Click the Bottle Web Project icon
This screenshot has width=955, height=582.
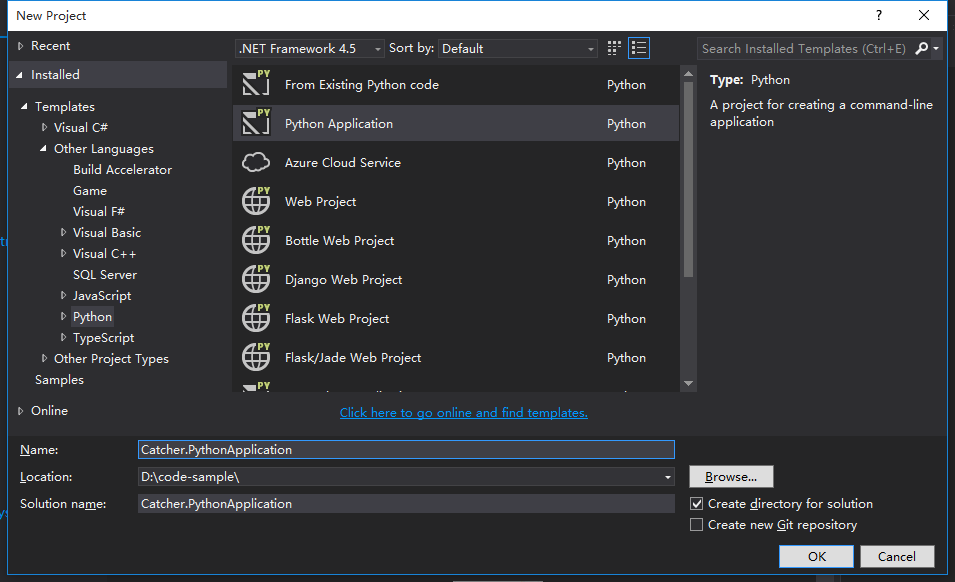click(256, 240)
